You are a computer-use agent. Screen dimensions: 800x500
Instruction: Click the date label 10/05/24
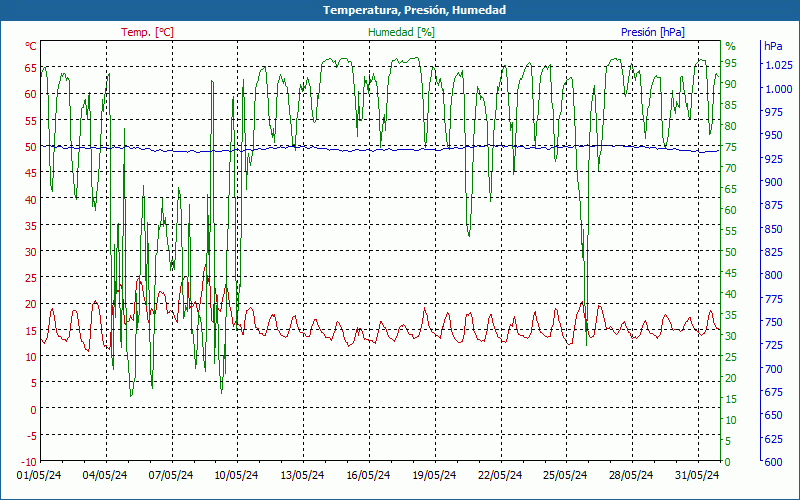pos(236,476)
